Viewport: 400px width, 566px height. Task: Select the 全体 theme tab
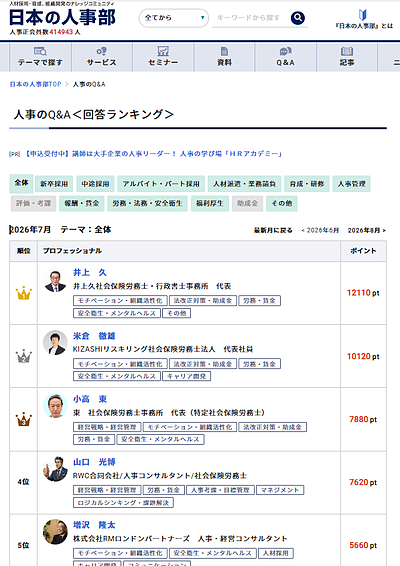21,183
